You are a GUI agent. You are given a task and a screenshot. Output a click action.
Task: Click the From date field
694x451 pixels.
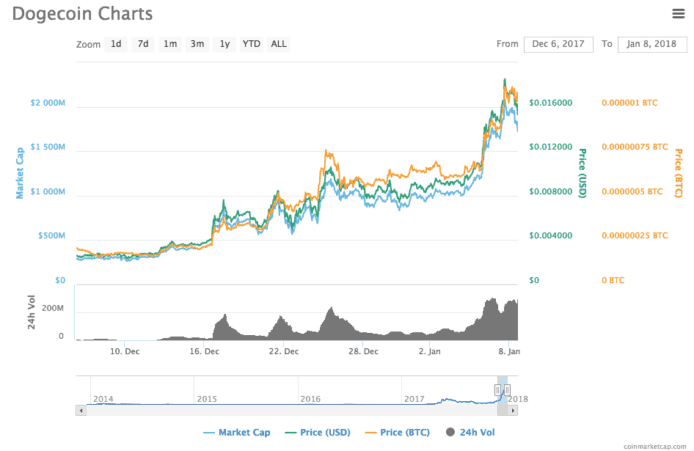(556, 44)
